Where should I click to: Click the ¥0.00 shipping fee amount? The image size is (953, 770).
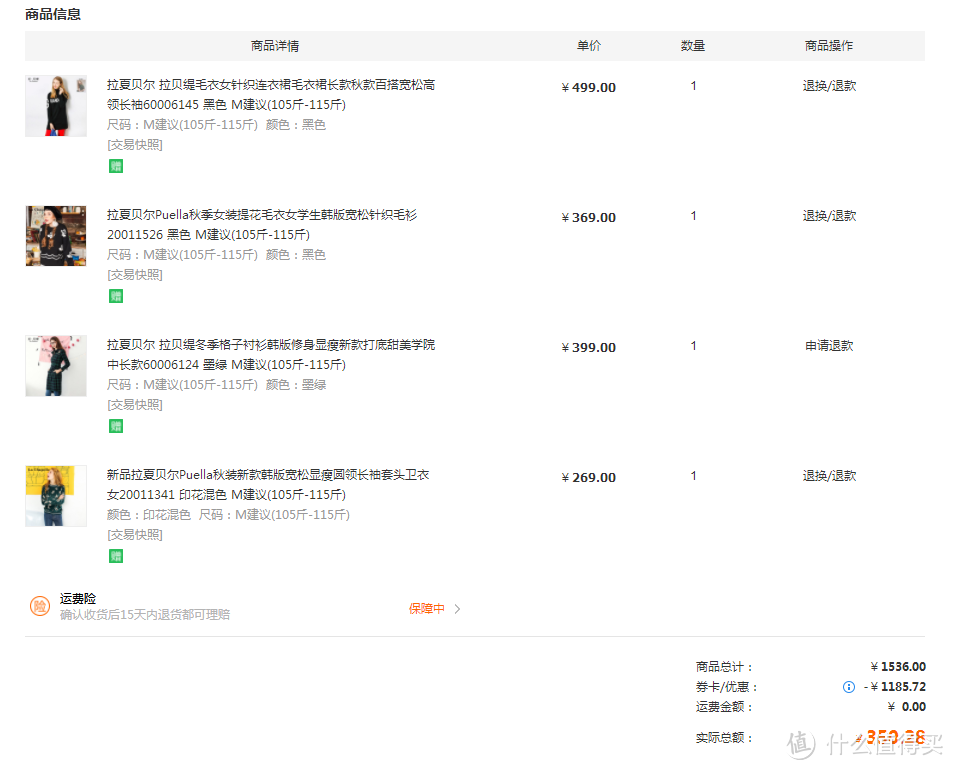907,707
